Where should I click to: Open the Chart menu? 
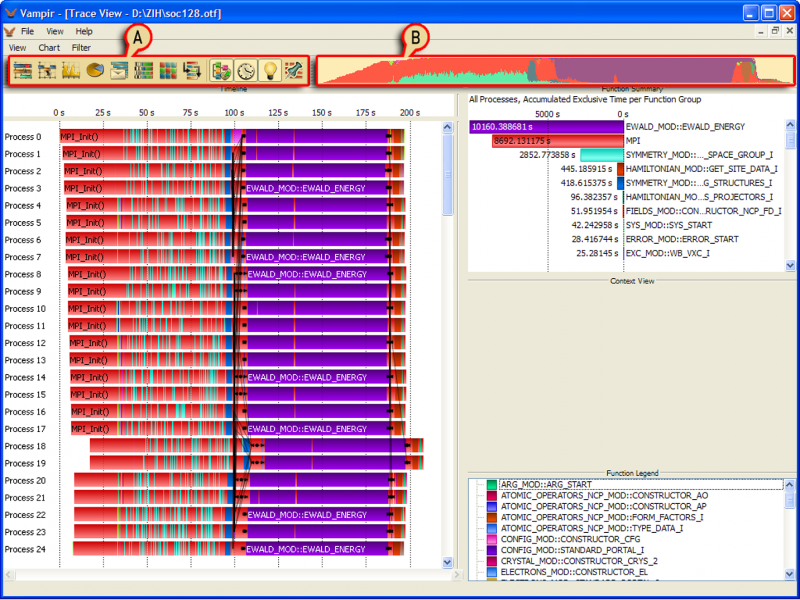coord(49,47)
